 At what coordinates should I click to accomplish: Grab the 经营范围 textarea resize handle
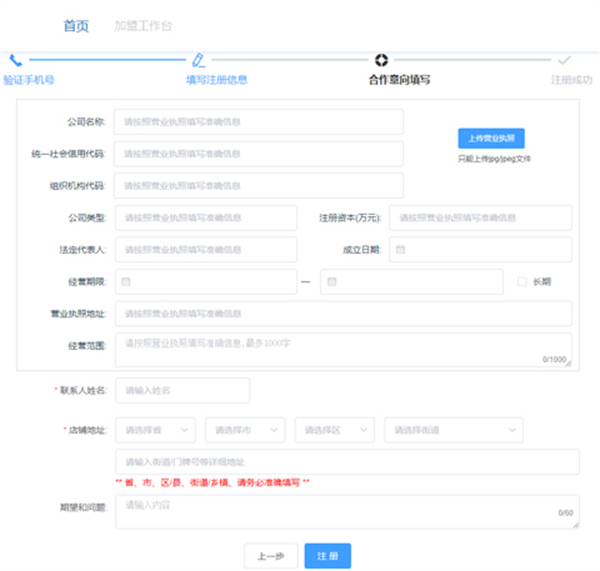tap(568, 364)
